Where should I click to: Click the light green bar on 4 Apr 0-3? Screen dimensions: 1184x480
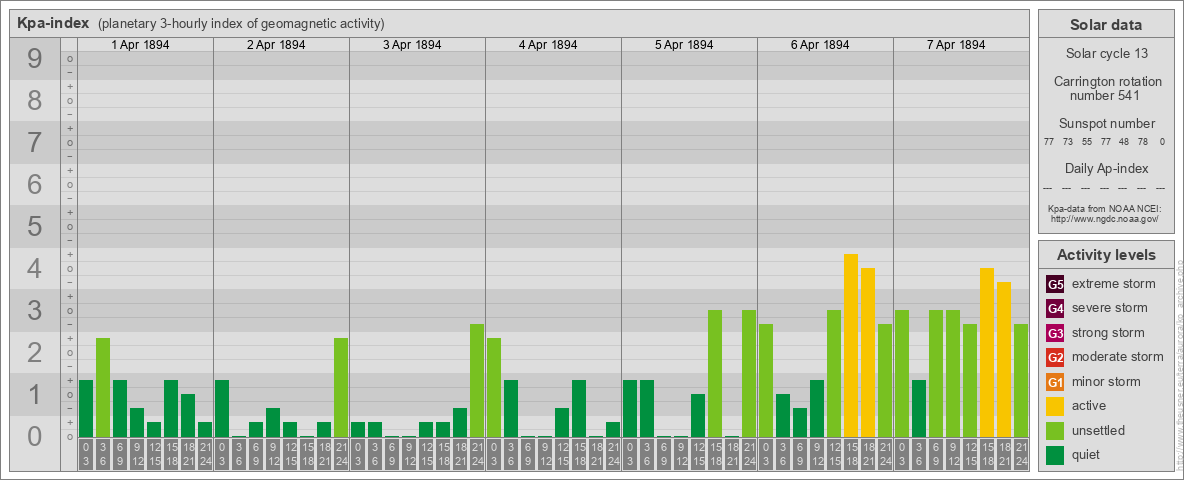pos(494,387)
